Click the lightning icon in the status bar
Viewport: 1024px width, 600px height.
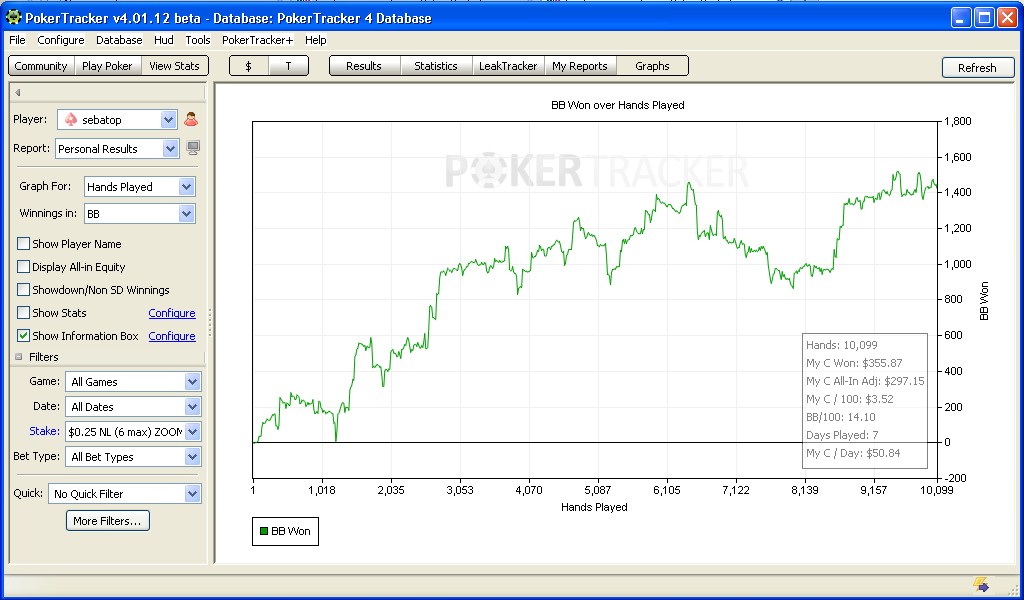[x=980, y=584]
